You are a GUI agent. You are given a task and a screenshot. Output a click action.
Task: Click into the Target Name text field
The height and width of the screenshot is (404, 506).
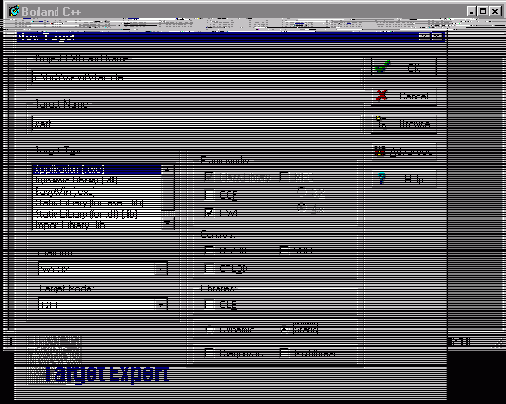click(x=197, y=124)
